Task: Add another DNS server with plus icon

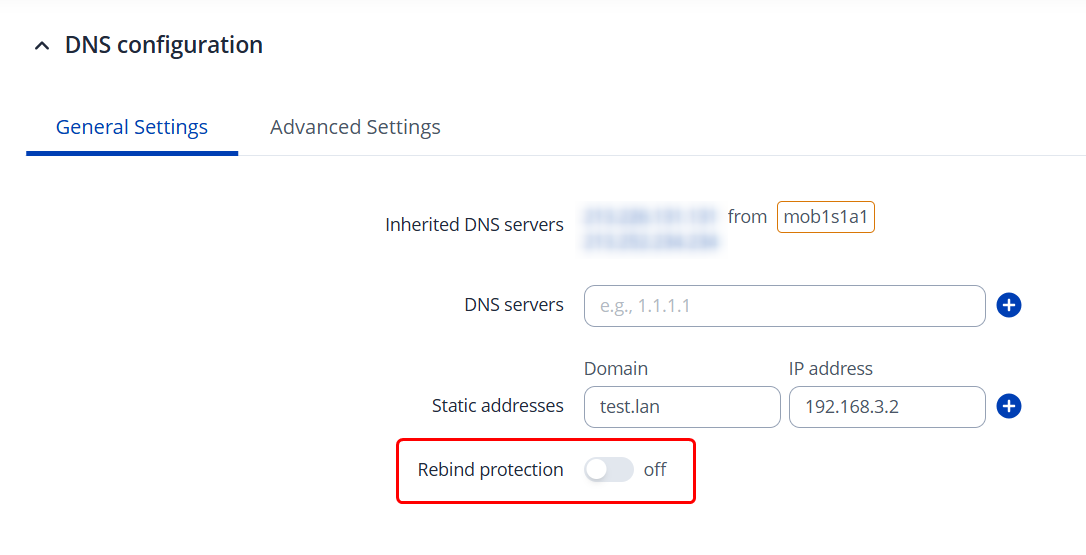Action: (1009, 305)
